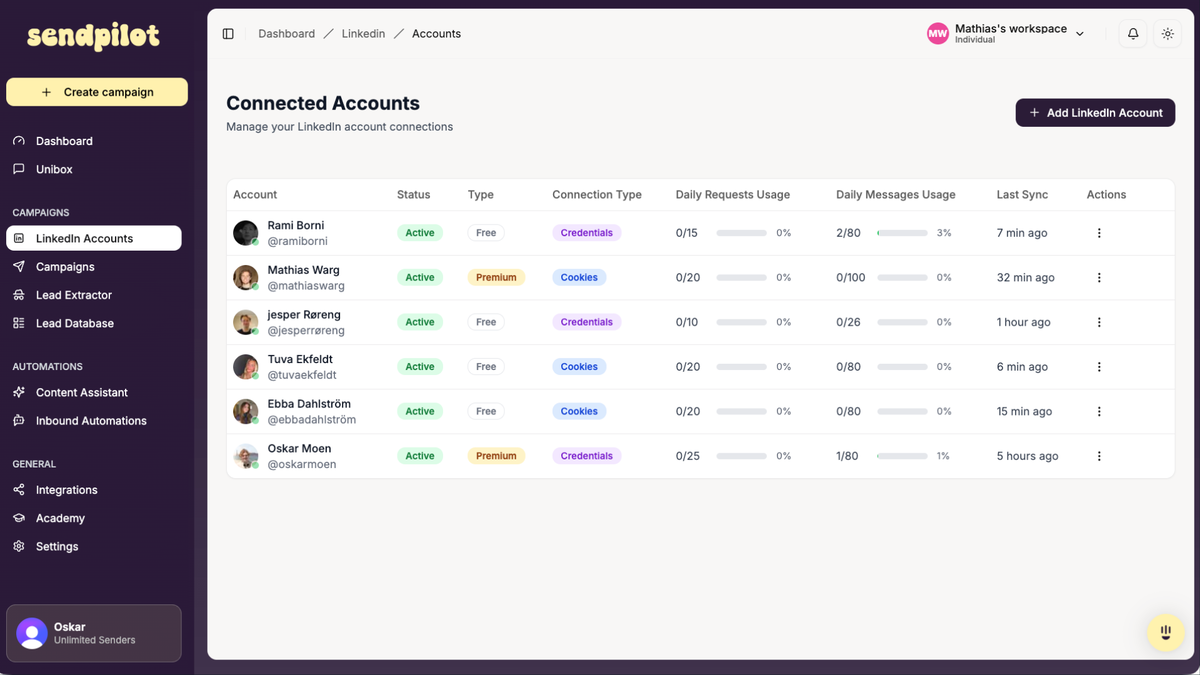Screen dimensions: 1200x675
Task: Open the Lead Database
Action: [x=77, y=323]
